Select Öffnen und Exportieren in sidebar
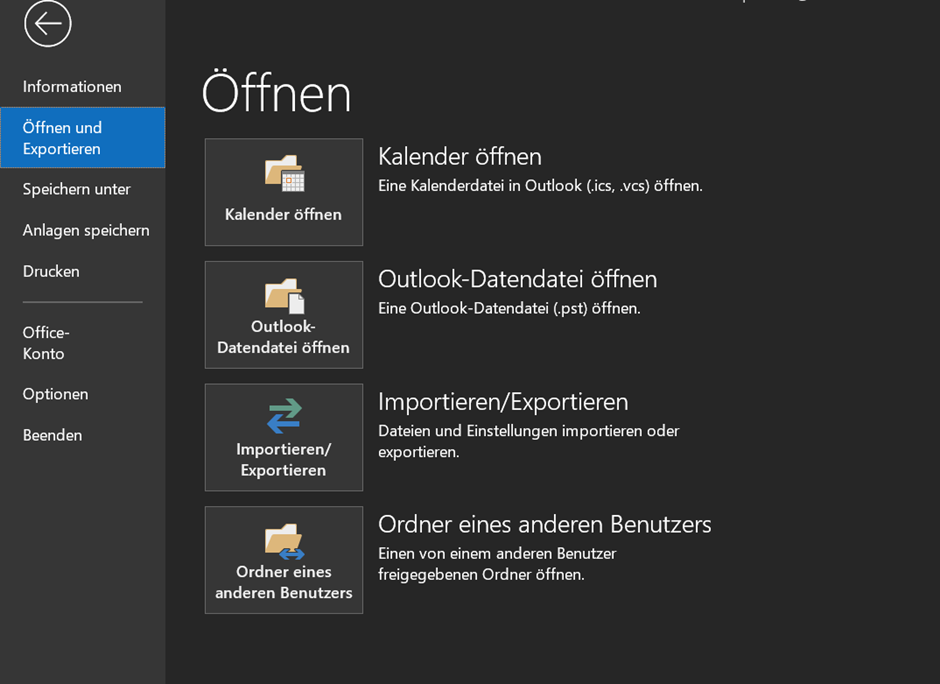 click(83, 138)
